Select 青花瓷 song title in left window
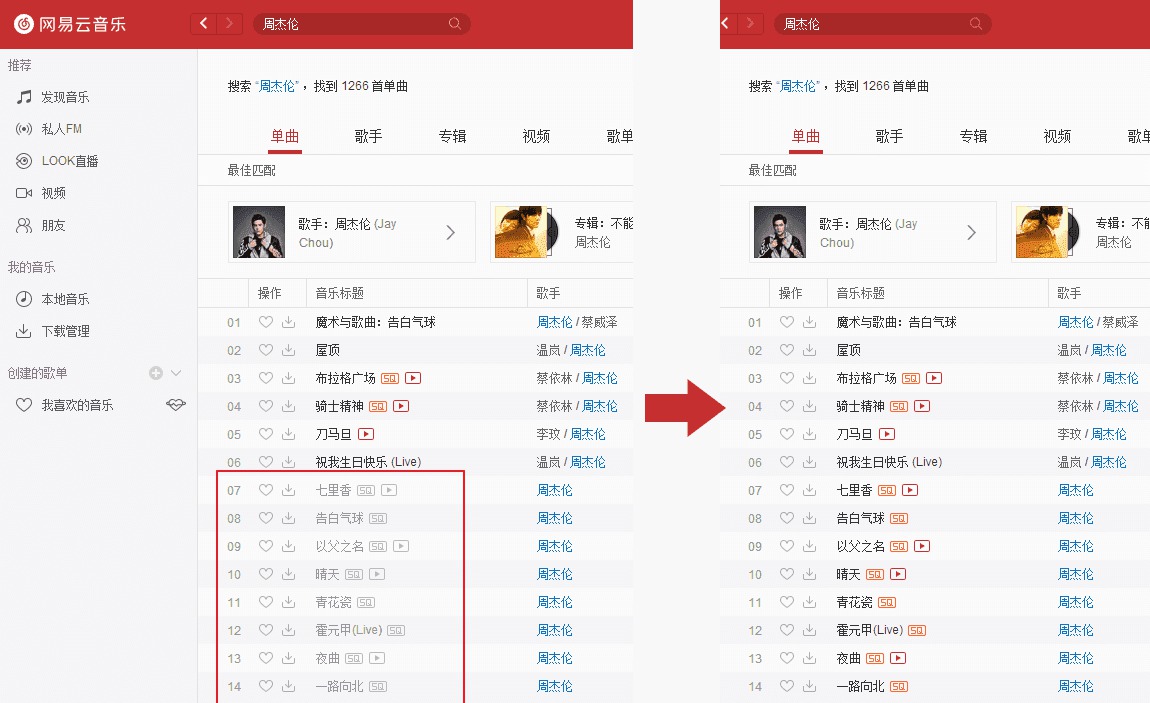The image size is (1150, 703). point(333,602)
